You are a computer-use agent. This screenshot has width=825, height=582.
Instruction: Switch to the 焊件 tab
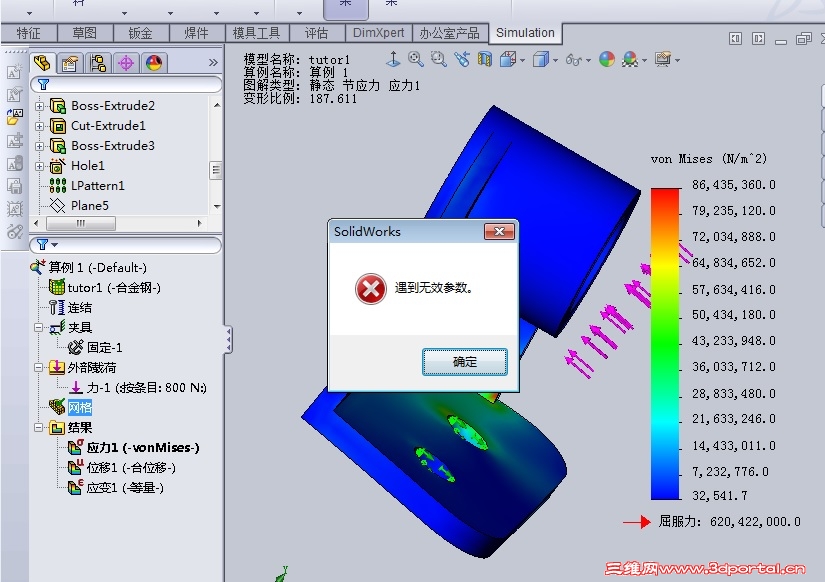tap(196, 33)
